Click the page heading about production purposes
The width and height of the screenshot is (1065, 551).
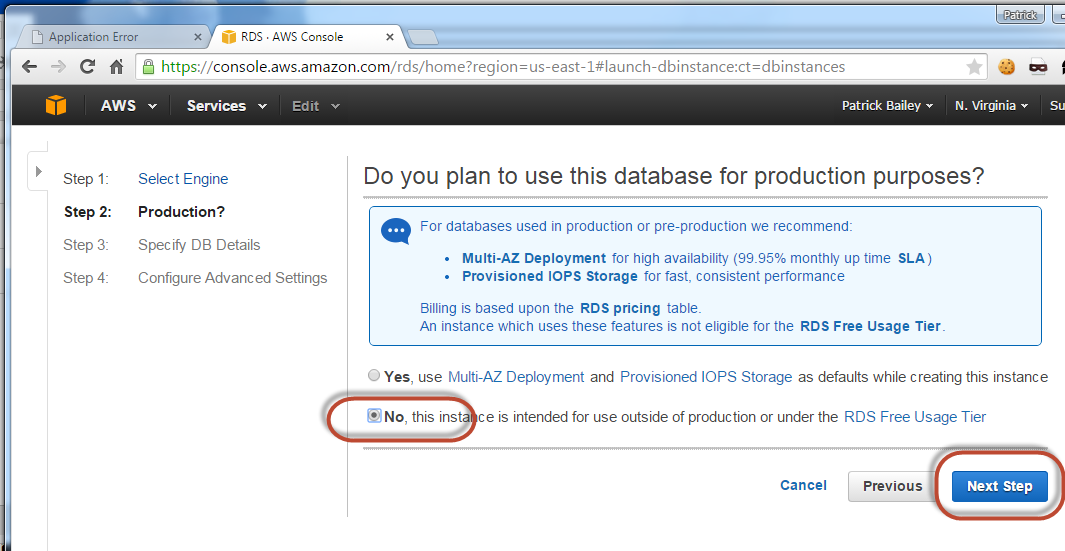pos(674,176)
